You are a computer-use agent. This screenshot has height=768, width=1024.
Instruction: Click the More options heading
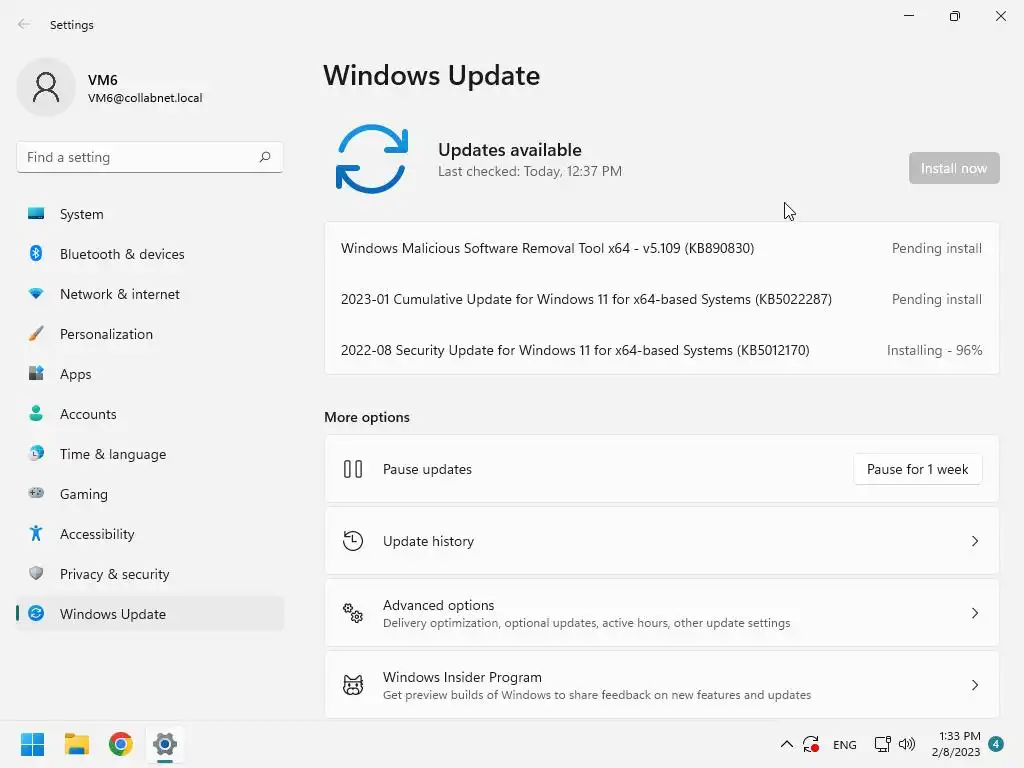[367, 417]
